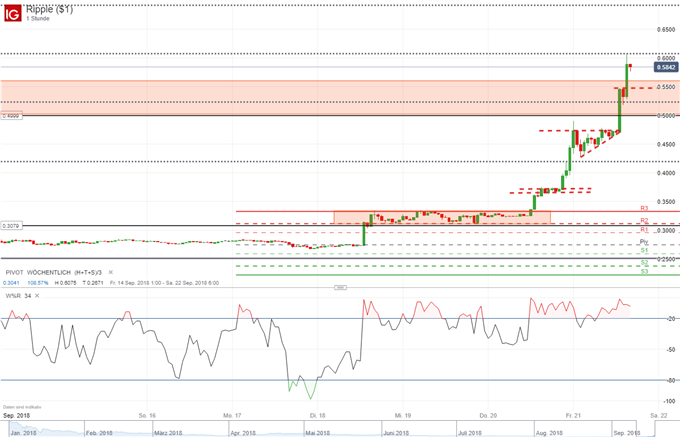Click the 0.4500 price axis label

tap(666, 144)
